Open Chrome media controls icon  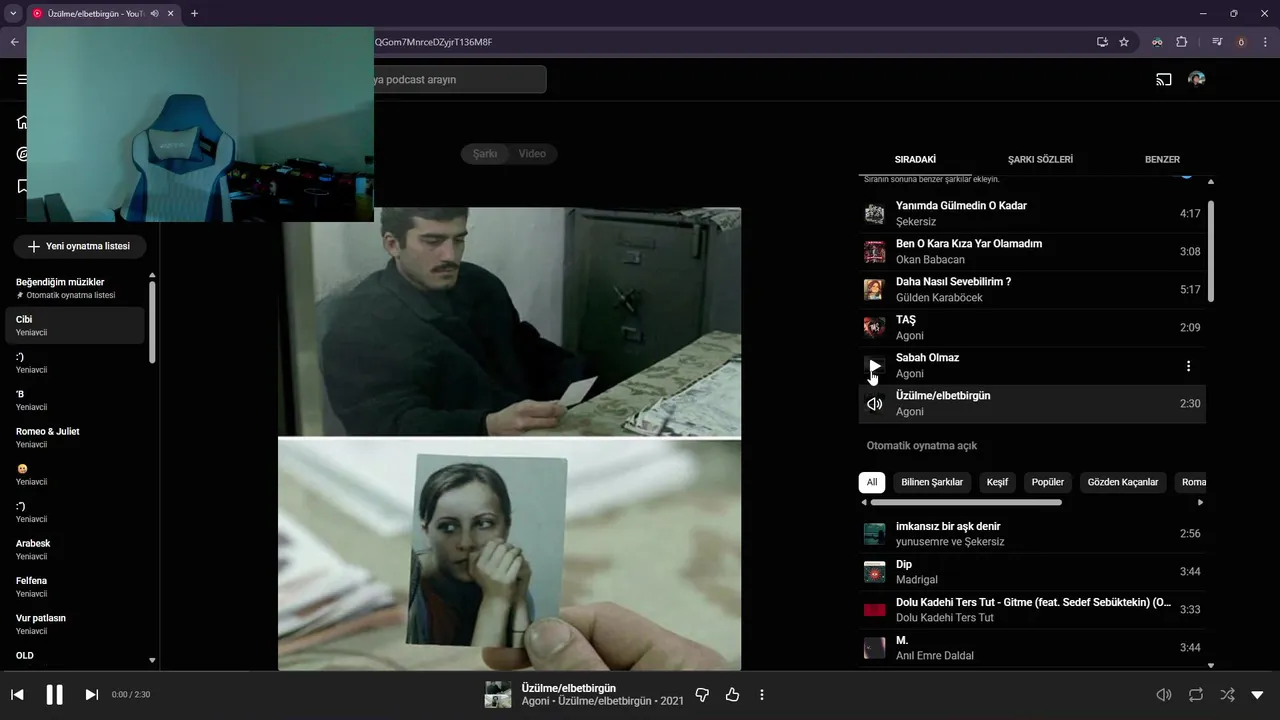pyautogui.click(x=1217, y=42)
